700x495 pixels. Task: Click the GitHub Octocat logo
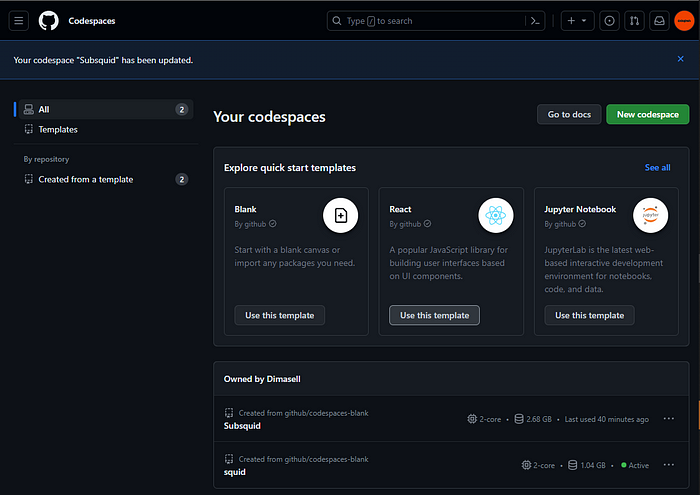(48, 21)
